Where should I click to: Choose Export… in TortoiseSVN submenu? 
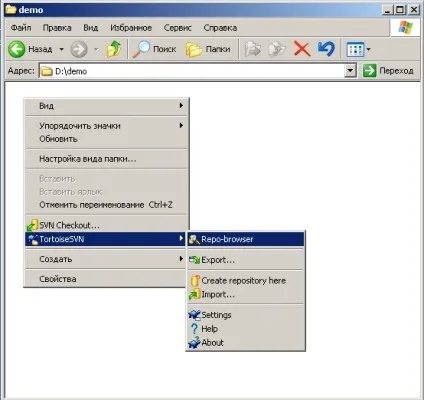pyautogui.click(x=246, y=260)
